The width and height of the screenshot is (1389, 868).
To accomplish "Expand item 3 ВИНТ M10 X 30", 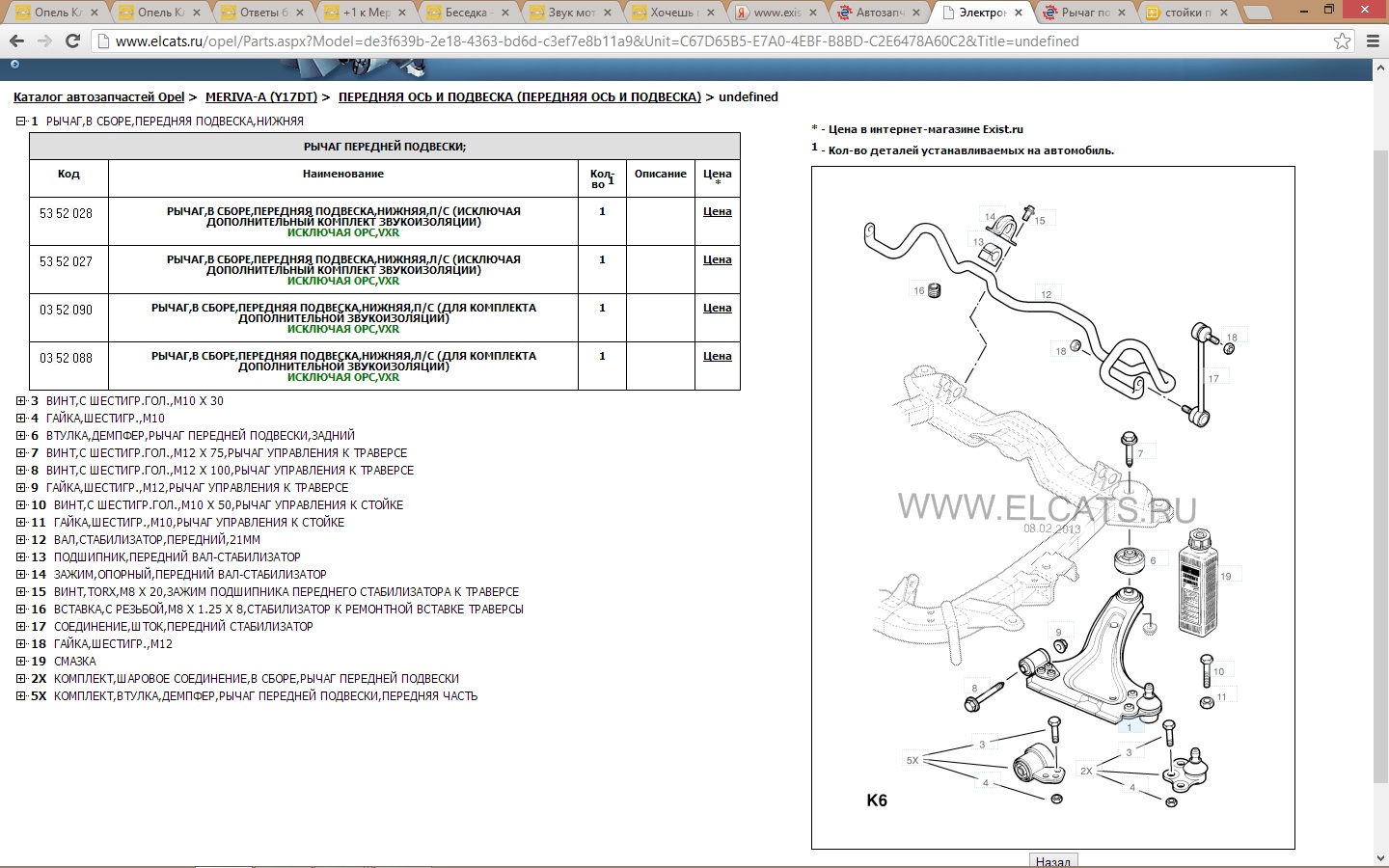I will 21,401.
